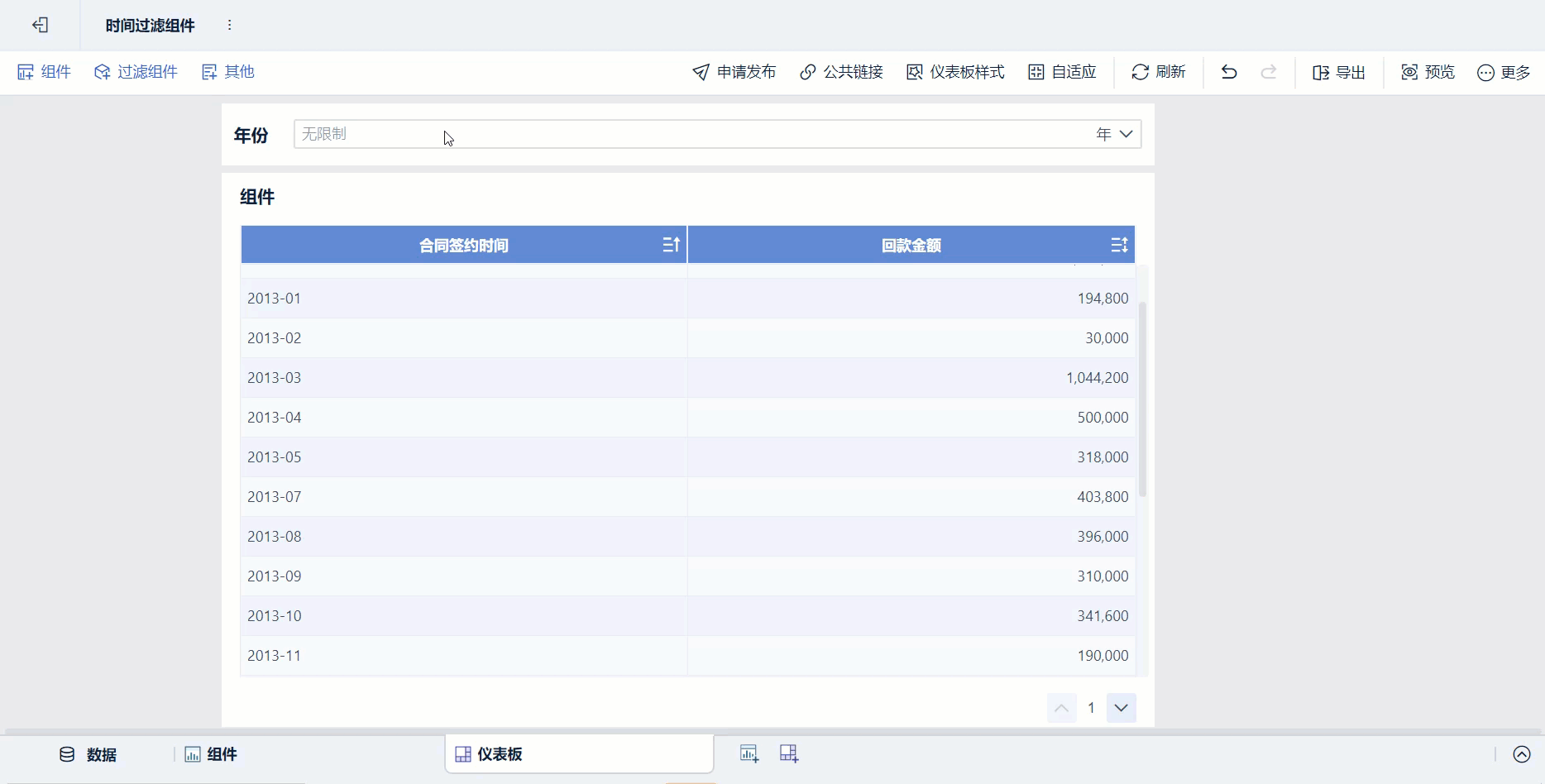The width and height of the screenshot is (1545, 784).
Task: Click the table's vertical scrollbar thumb
Action: coord(1142,399)
